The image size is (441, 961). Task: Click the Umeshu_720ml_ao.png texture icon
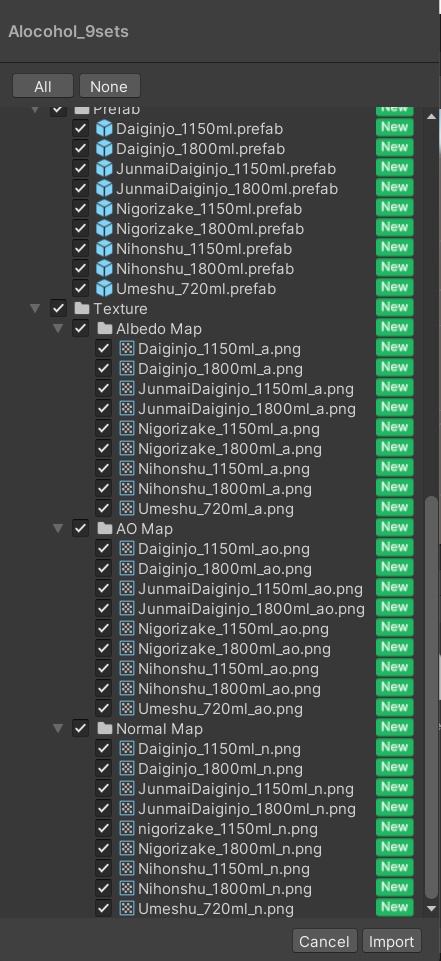tap(126, 708)
